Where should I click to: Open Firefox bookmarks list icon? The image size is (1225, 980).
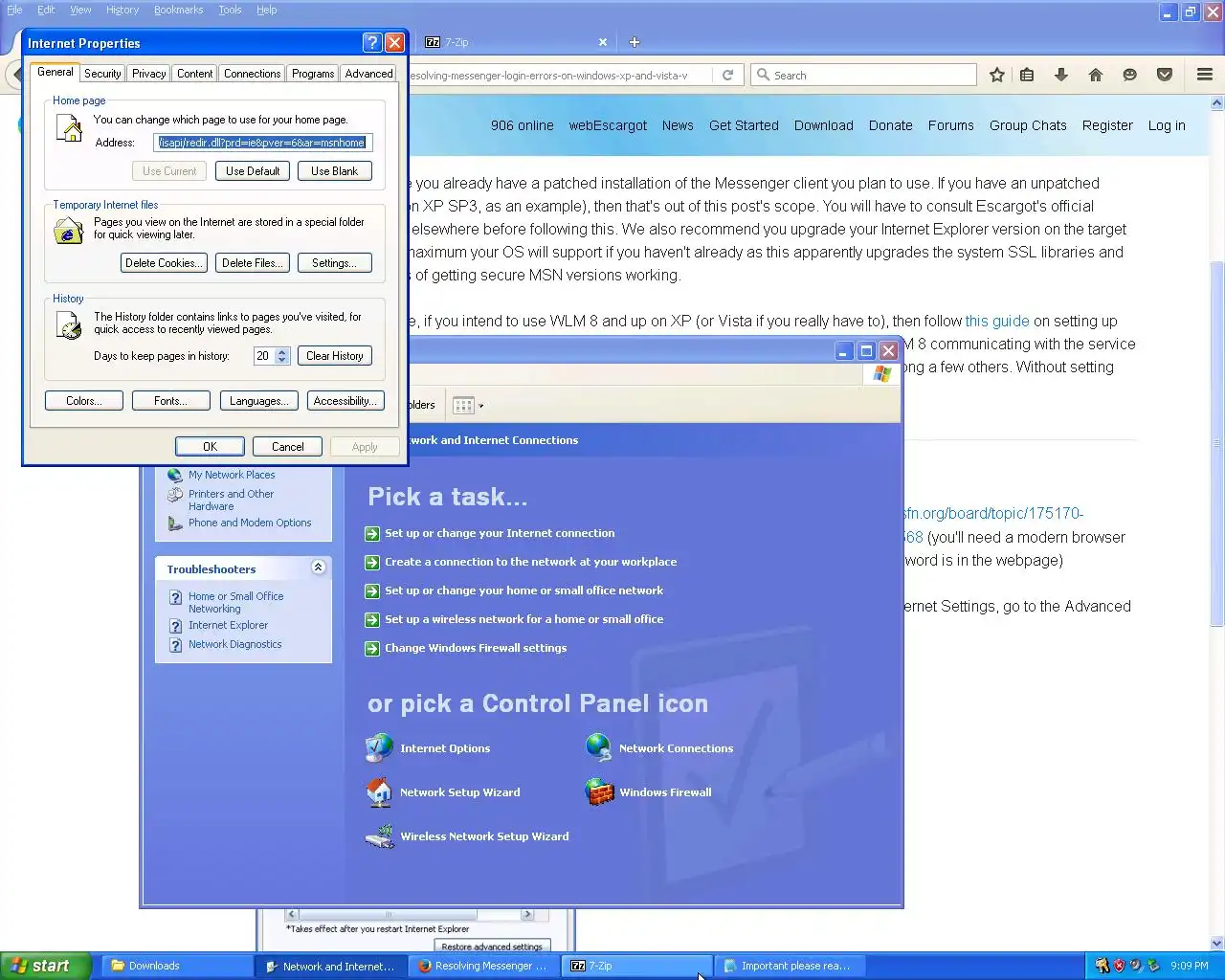click(x=1027, y=75)
